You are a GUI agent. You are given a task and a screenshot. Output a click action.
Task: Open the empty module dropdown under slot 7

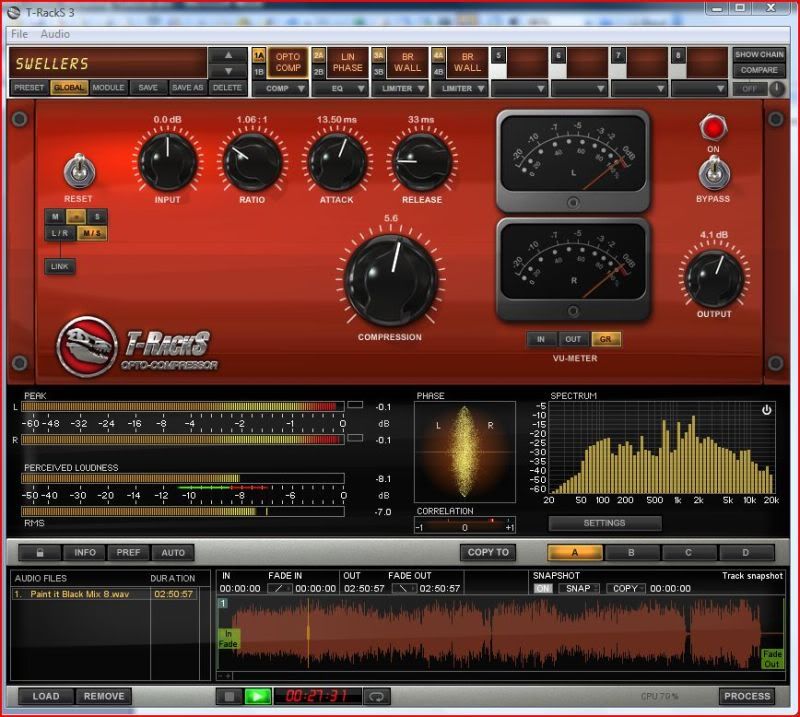coord(641,89)
